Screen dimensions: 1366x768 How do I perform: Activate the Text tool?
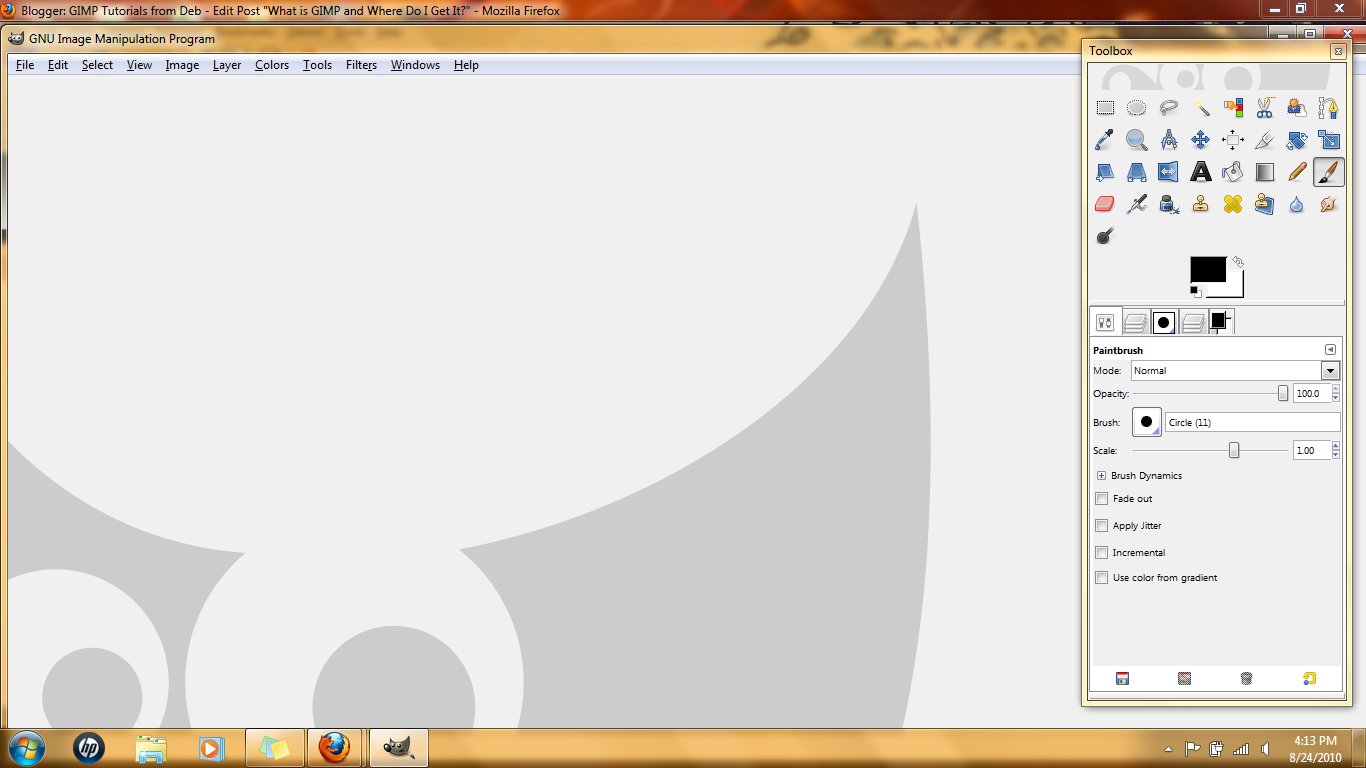tap(1200, 171)
